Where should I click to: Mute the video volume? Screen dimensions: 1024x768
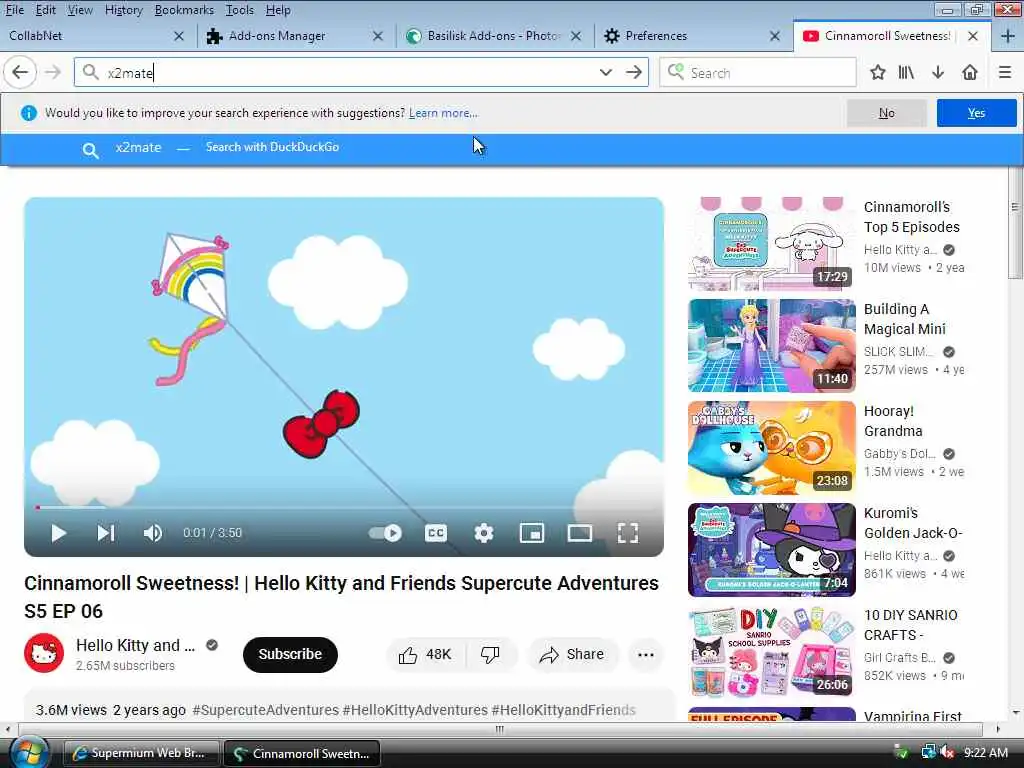click(x=153, y=533)
